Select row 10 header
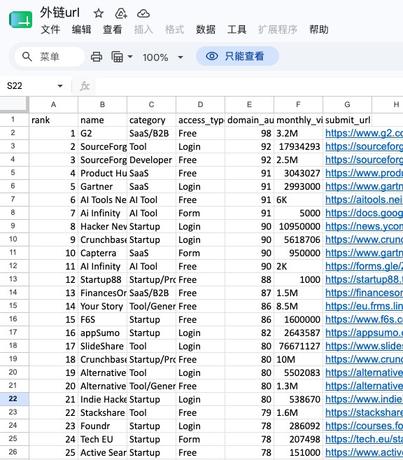The image size is (403, 460). pos(13,239)
